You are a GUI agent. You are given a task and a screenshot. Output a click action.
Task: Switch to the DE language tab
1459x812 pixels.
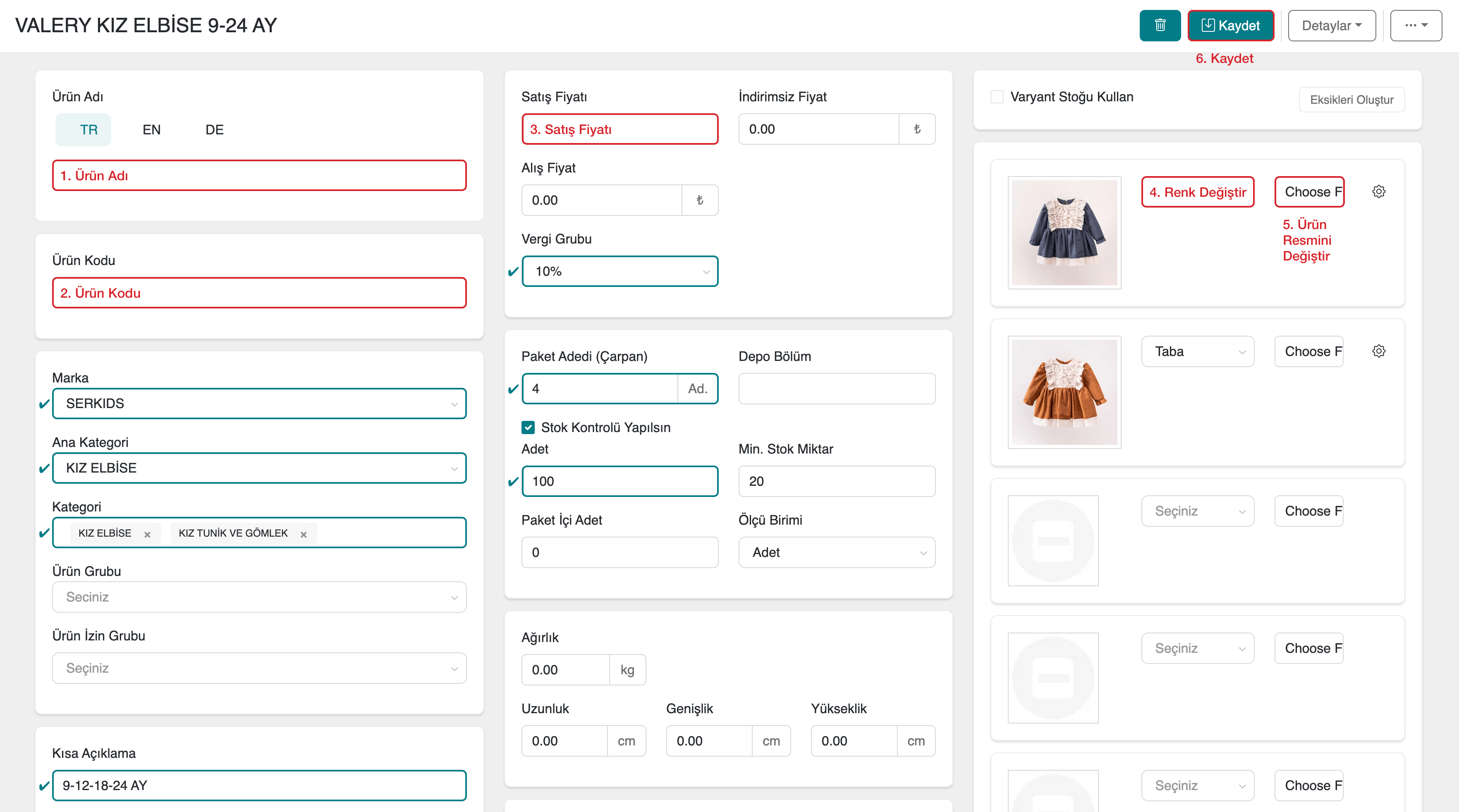[214, 130]
